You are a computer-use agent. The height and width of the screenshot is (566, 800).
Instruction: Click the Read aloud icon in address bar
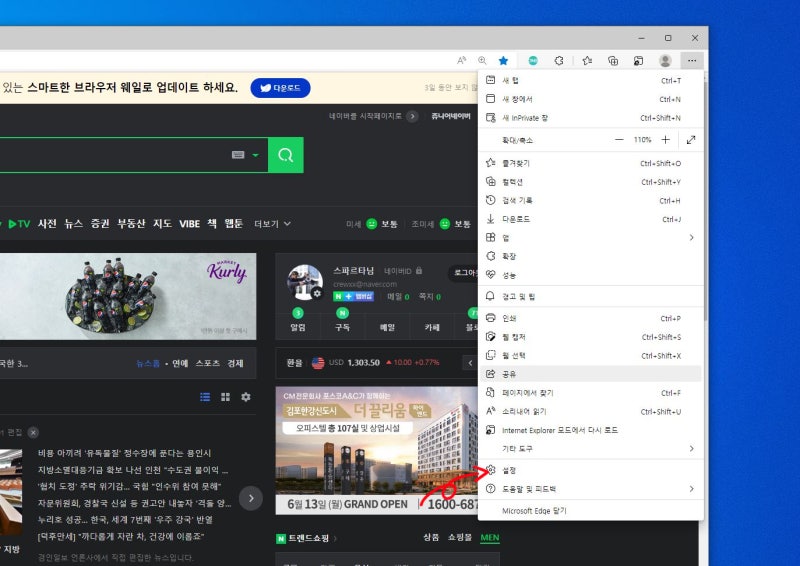point(462,61)
